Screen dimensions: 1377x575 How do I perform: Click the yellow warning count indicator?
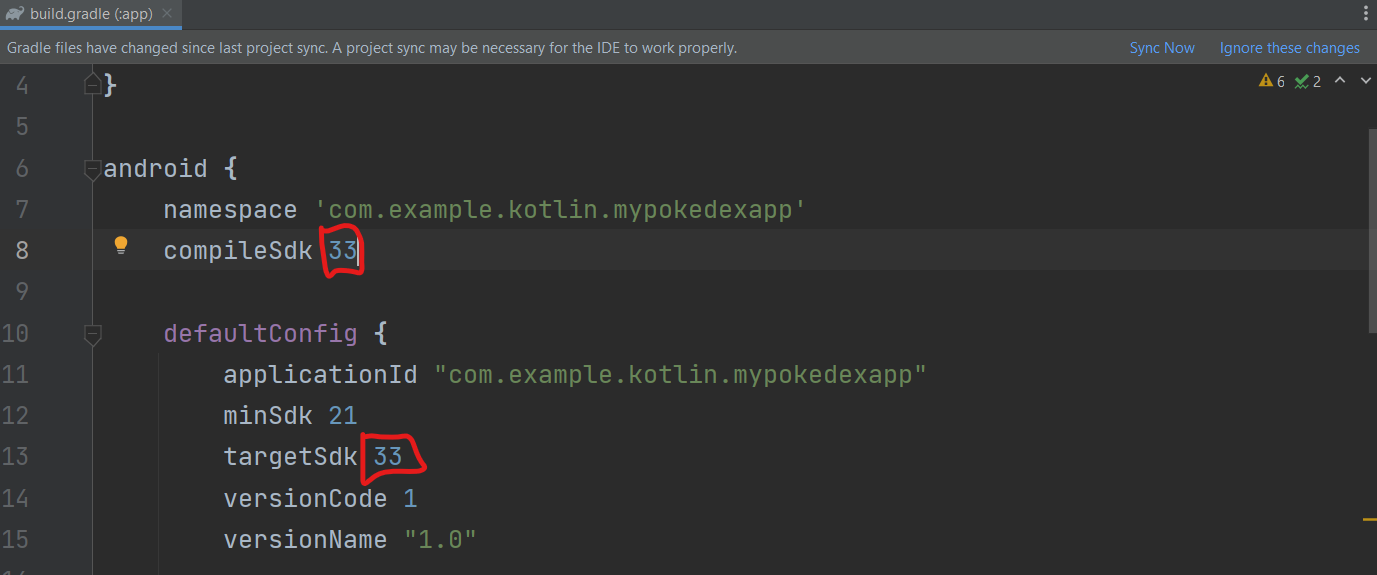point(1272,82)
